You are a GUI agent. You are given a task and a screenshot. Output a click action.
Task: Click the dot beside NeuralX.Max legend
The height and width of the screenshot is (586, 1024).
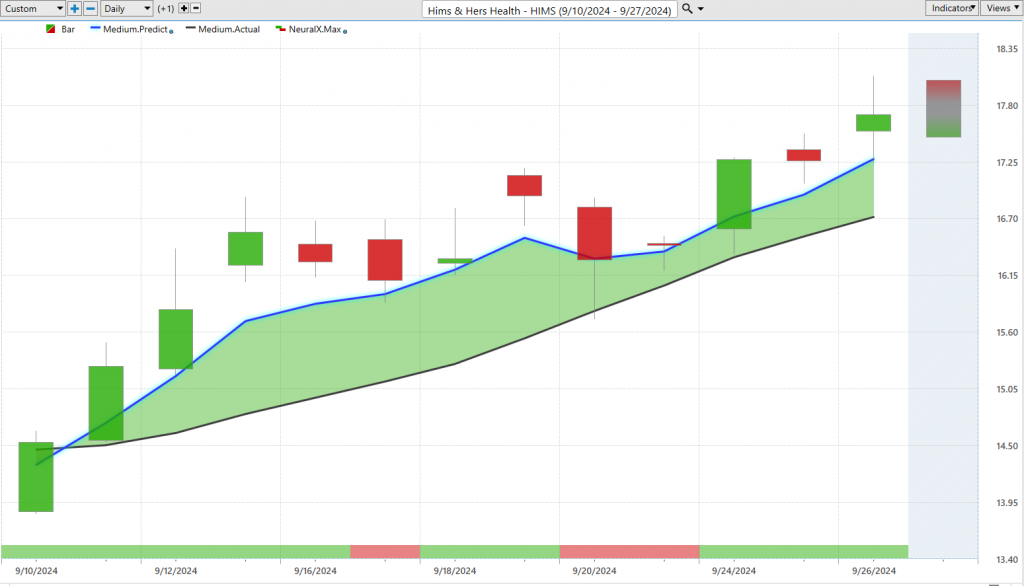pyautogui.click(x=345, y=31)
